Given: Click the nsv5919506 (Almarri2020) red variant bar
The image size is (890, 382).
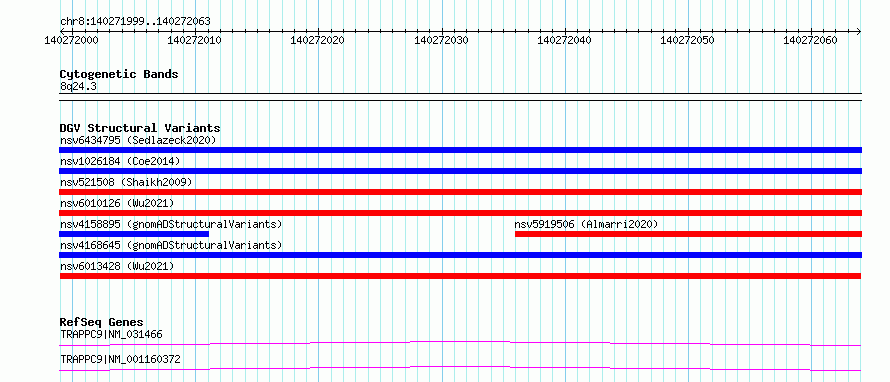Looking at the screenshot, I should (x=689, y=234).
